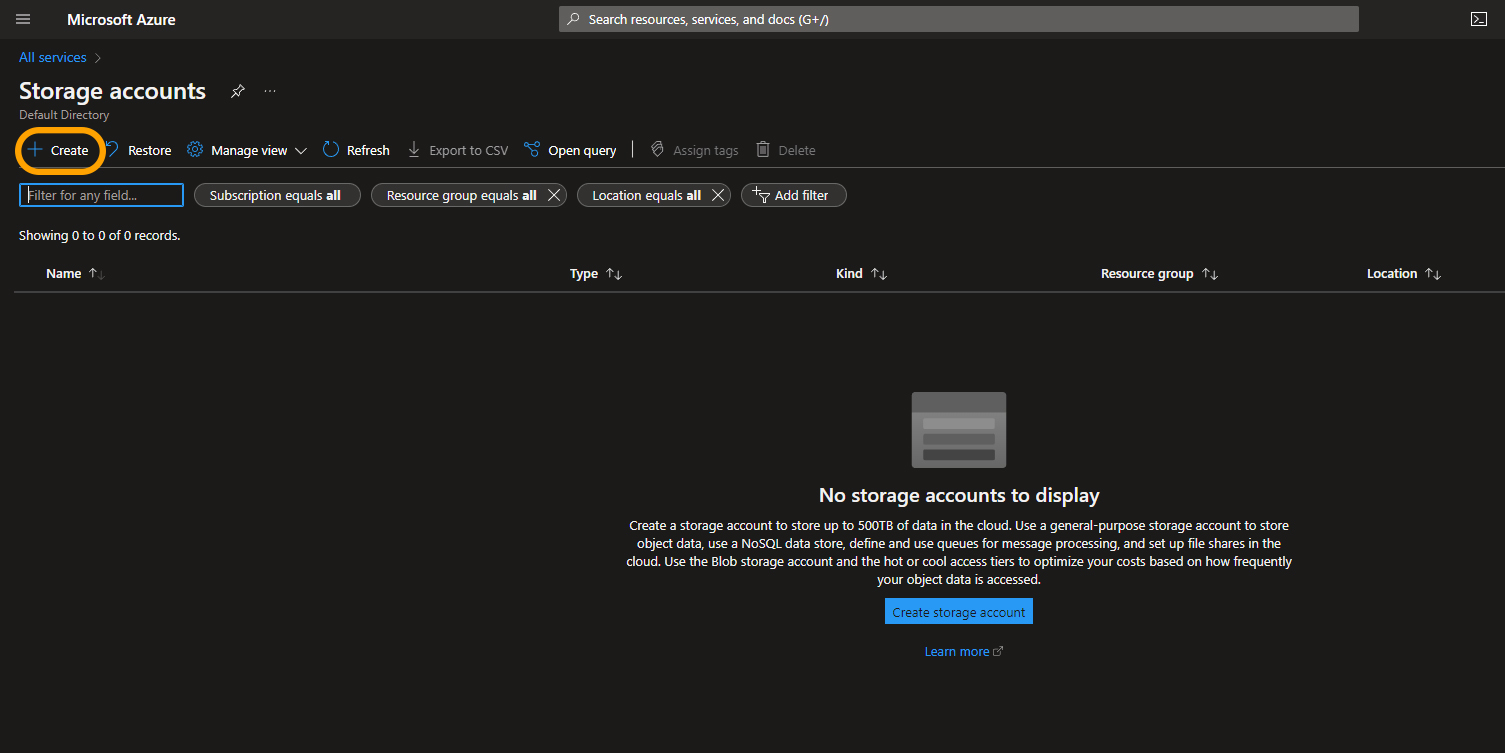Sort by the Type column
Viewport: 1505px width, 753px height.
(584, 273)
